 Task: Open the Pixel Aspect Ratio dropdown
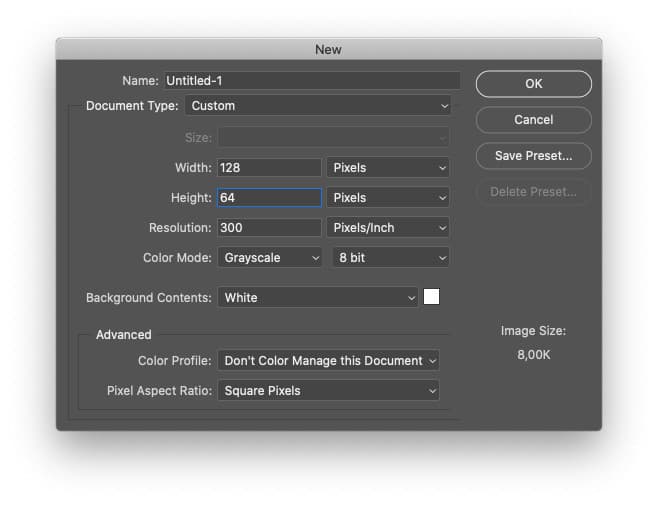pyautogui.click(x=329, y=391)
